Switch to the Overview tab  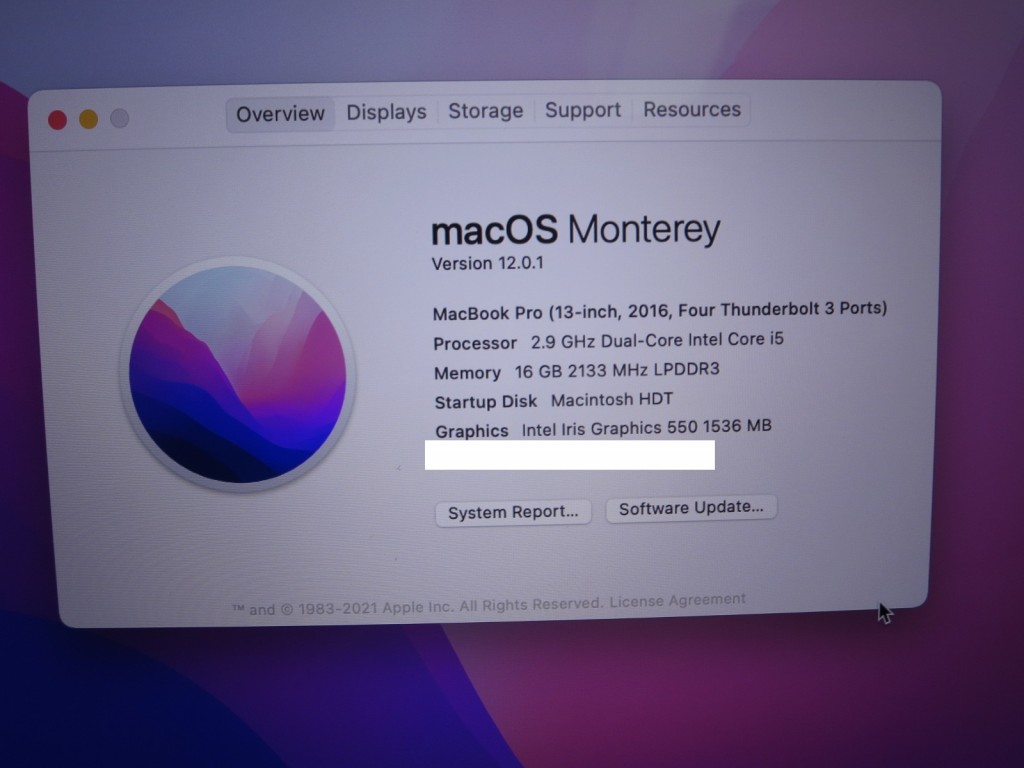[280, 114]
